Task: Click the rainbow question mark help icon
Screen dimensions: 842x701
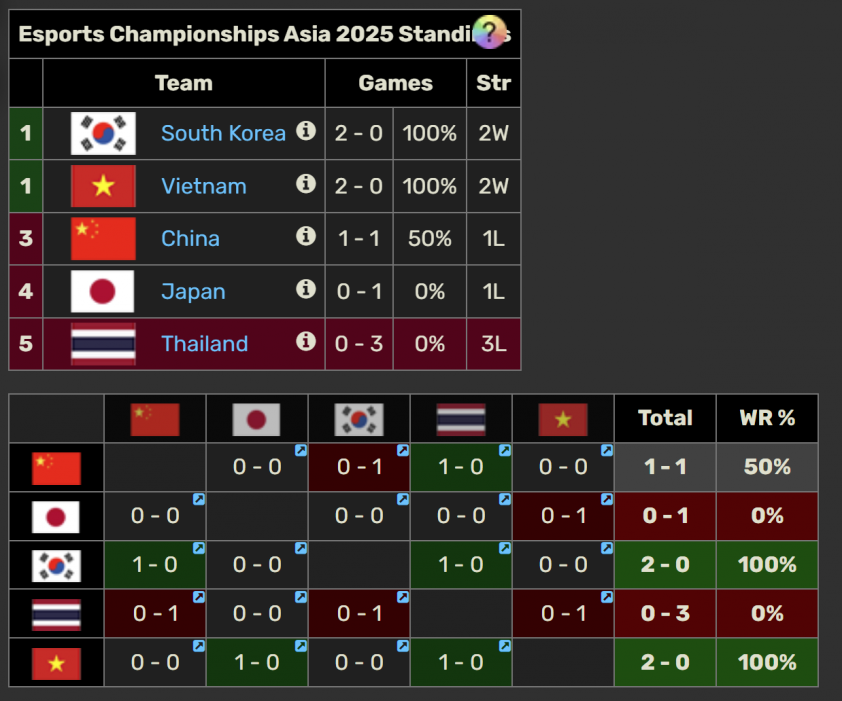Action: [x=489, y=33]
